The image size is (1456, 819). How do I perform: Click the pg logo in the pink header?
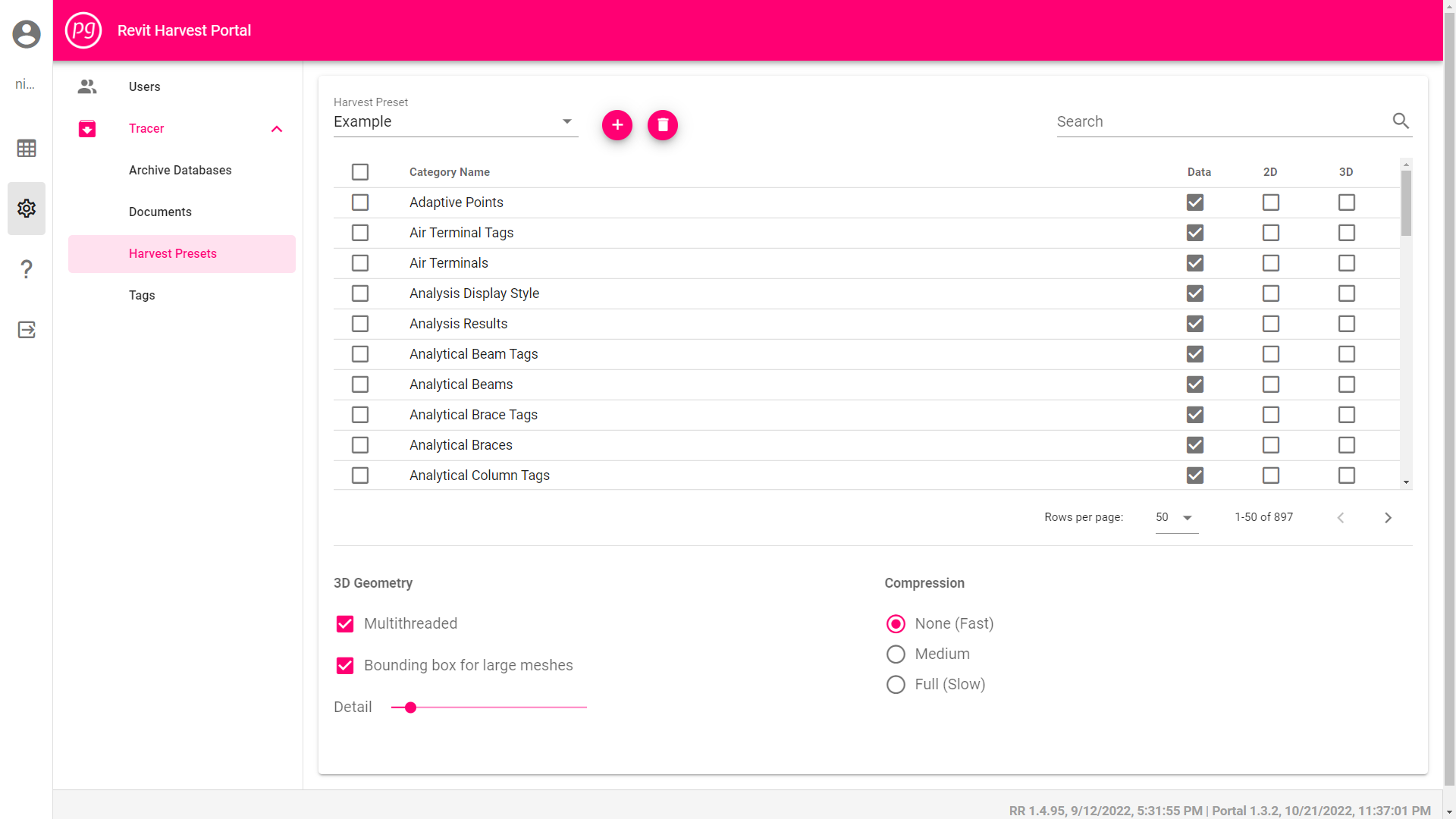coord(83,30)
